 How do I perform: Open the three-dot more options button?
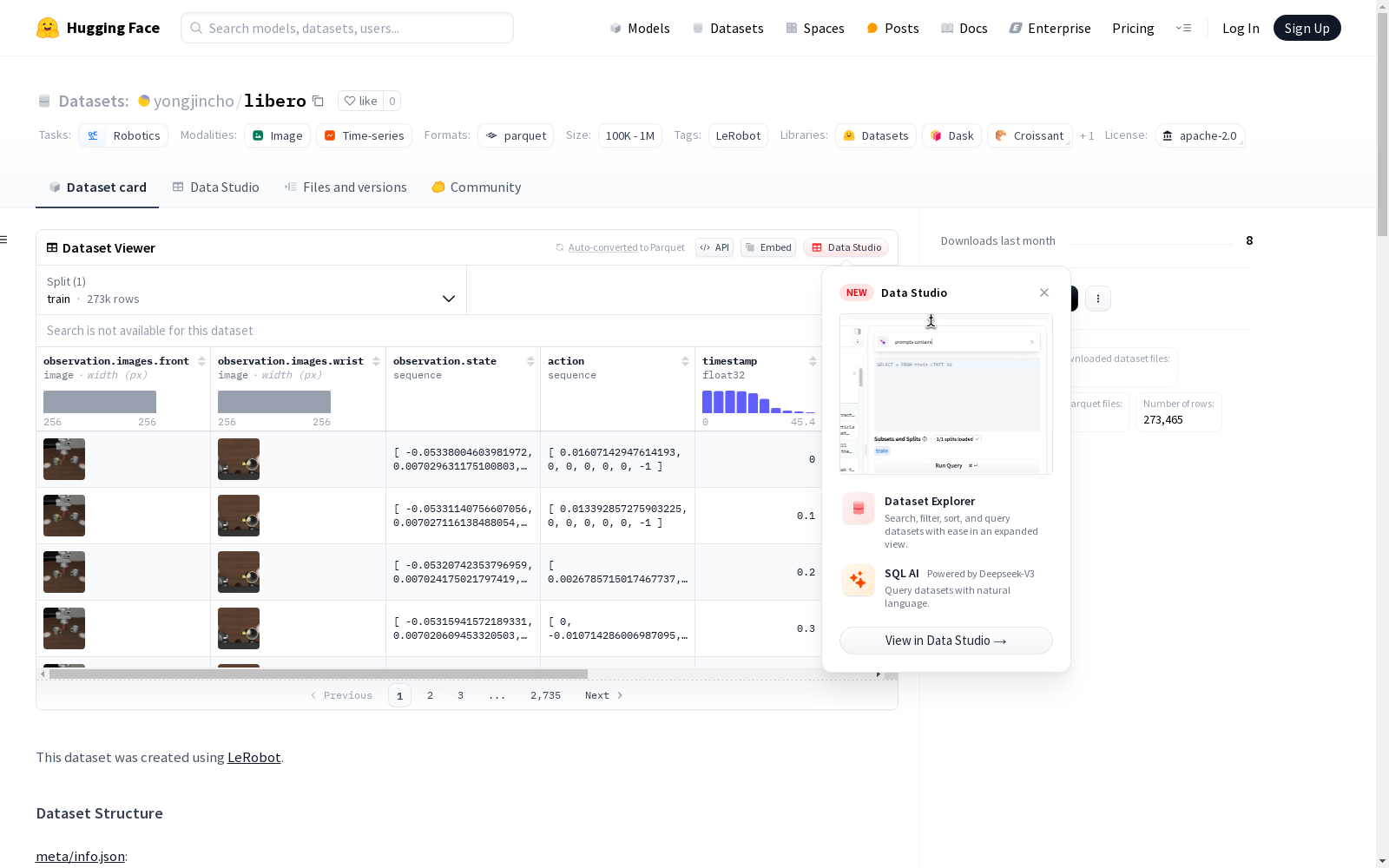click(x=1098, y=299)
